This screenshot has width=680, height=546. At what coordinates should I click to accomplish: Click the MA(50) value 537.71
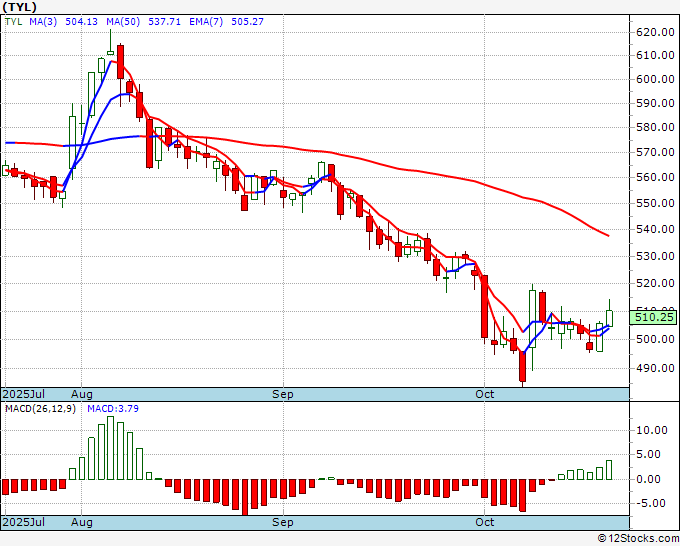[x=164, y=22]
